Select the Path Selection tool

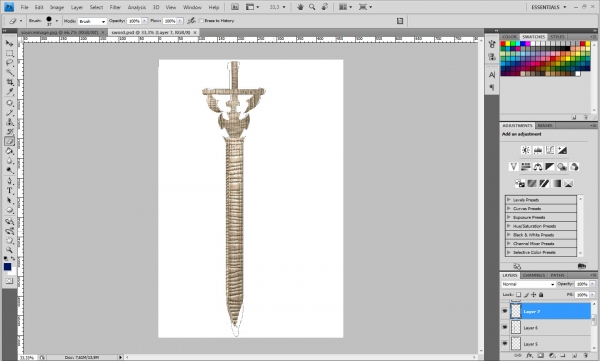coord(10,201)
